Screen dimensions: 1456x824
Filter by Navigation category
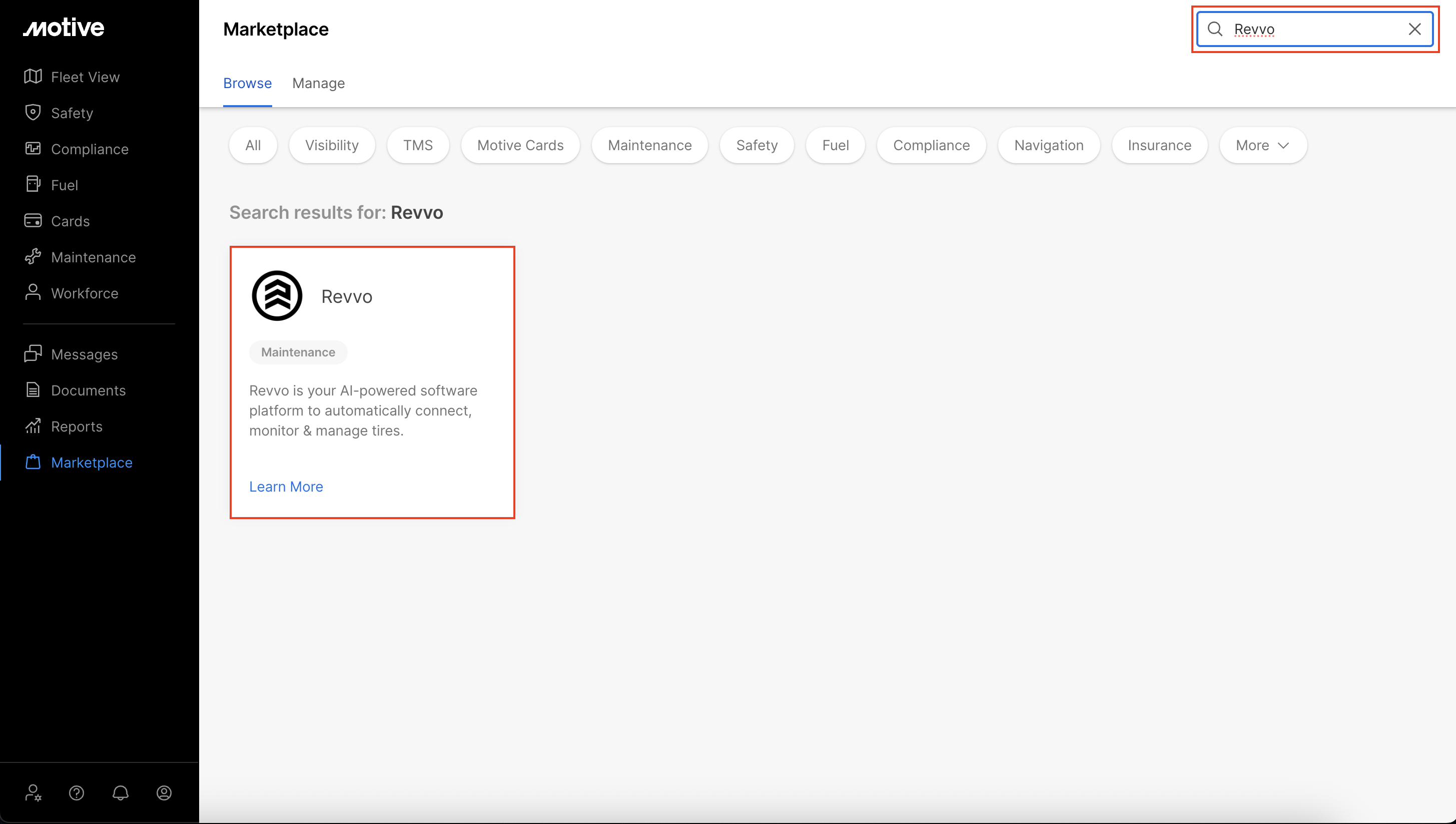point(1049,146)
